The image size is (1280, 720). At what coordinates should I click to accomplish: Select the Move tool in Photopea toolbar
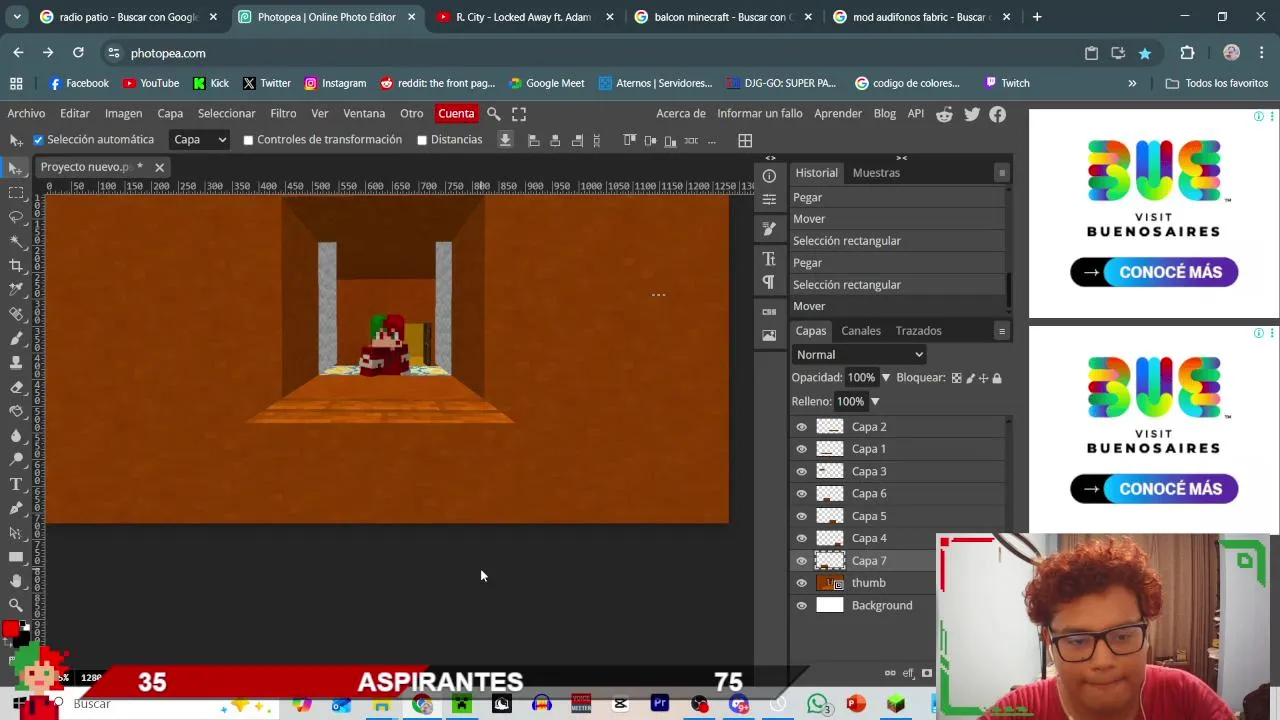coord(16,167)
